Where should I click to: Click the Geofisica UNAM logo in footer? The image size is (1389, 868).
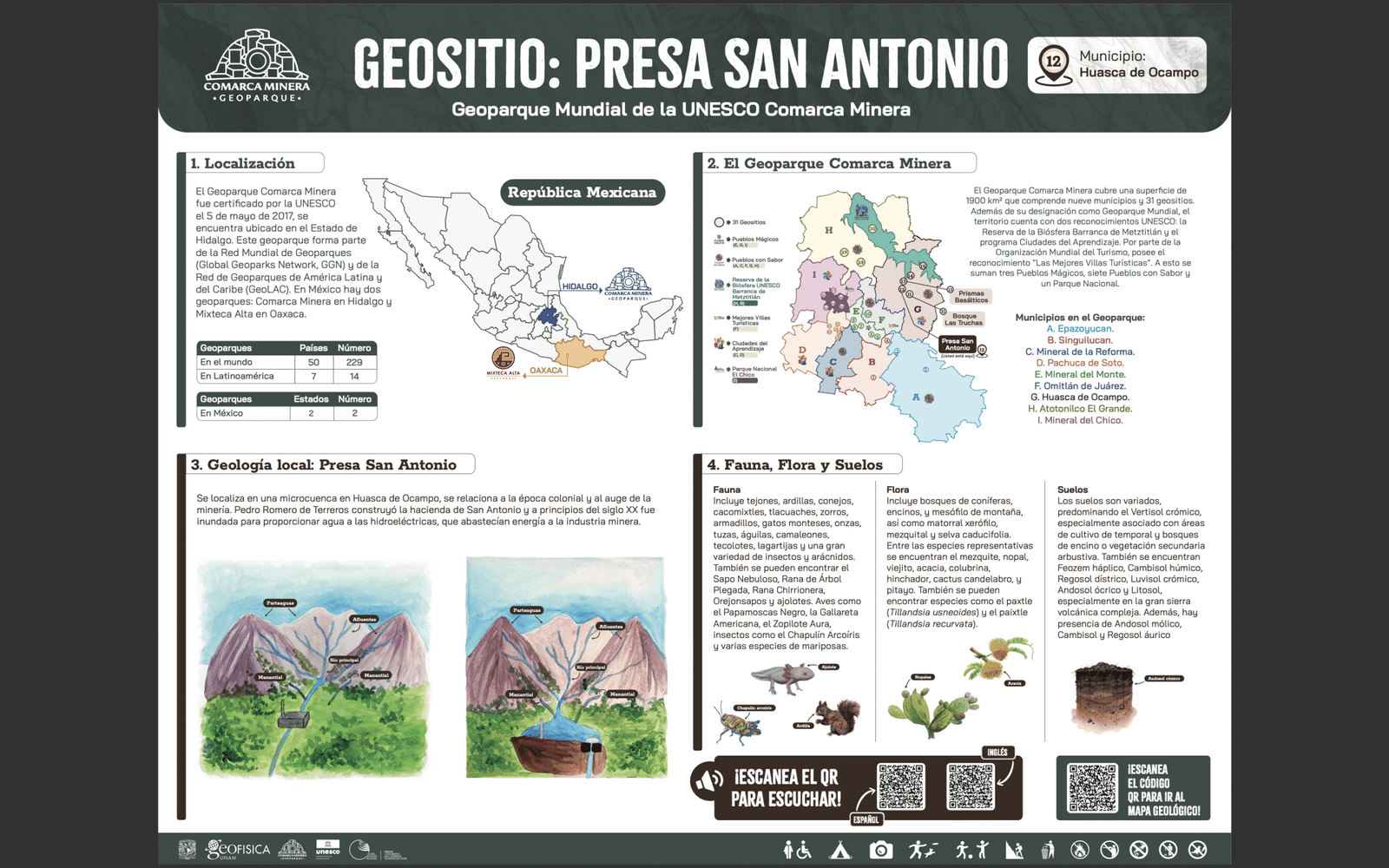238,850
